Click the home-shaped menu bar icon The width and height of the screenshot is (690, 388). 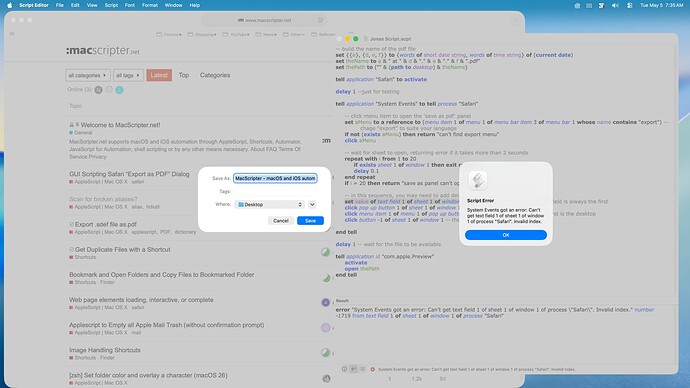577,5
